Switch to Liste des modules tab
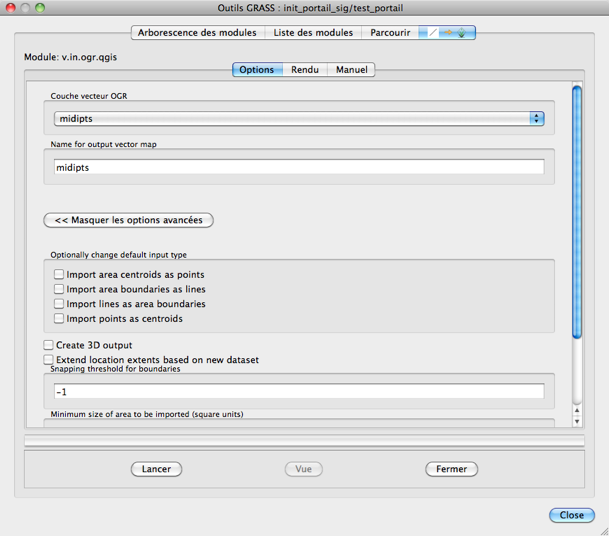This screenshot has width=609, height=536. 313,32
